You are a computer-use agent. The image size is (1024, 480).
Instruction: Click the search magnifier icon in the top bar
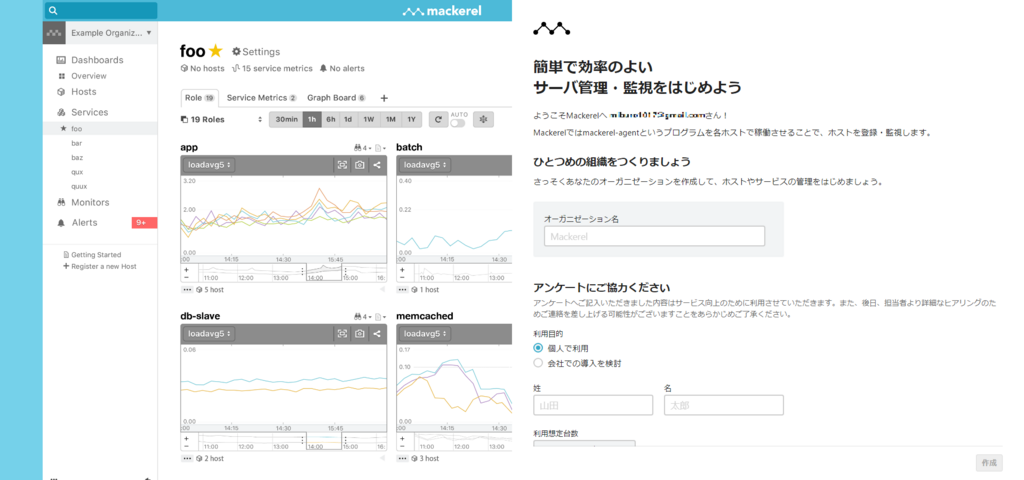click(54, 10)
